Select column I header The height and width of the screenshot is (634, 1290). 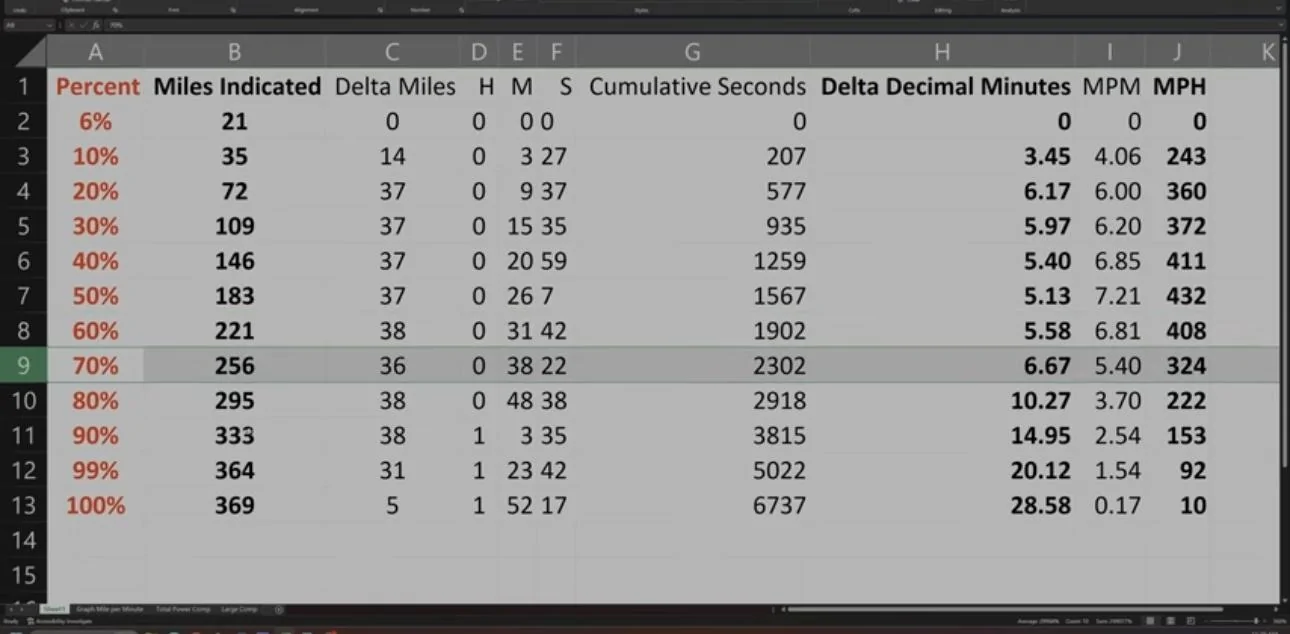click(x=1110, y=52)
